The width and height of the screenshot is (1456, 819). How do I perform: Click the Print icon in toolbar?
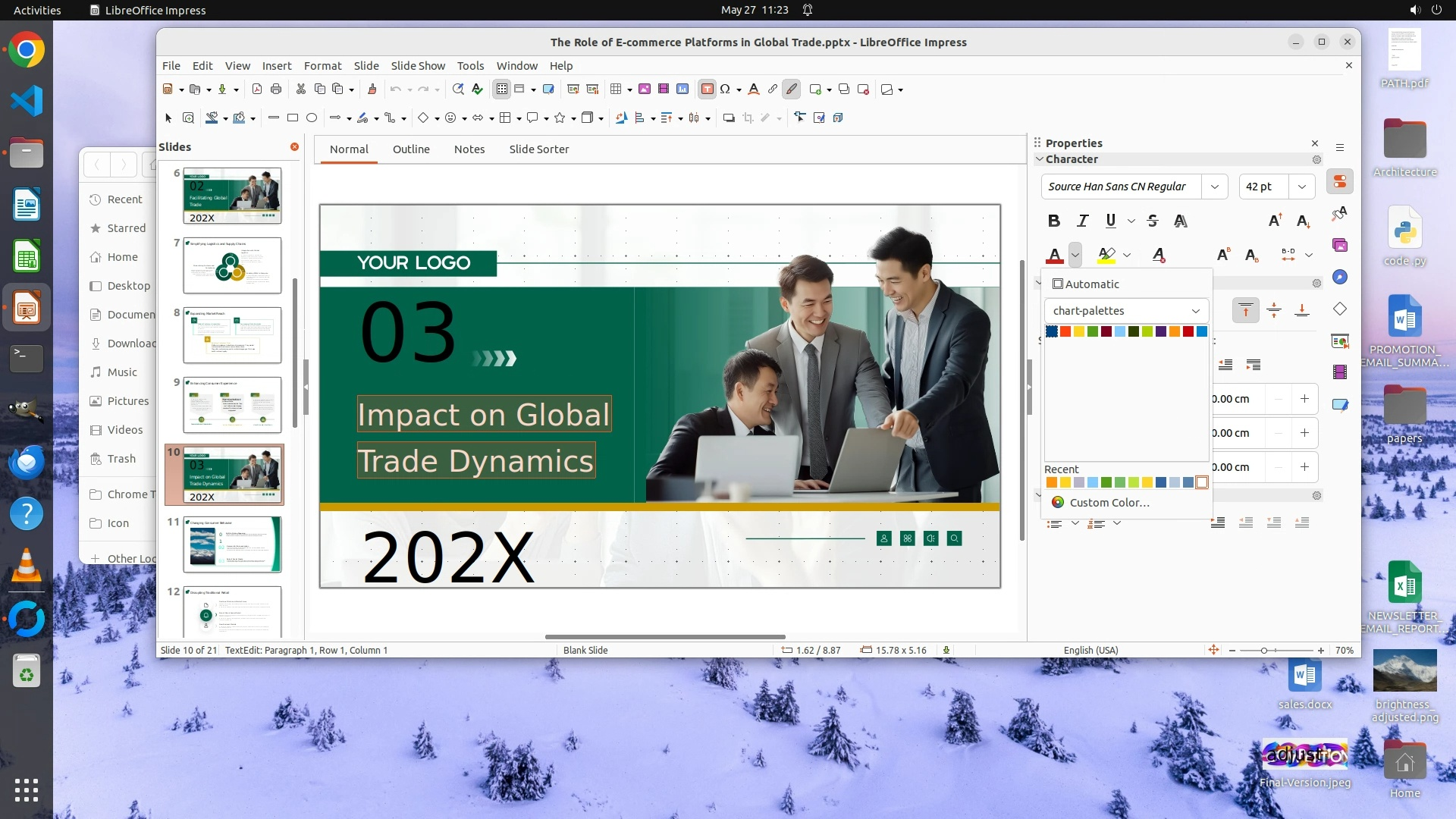tap(276, 89)
